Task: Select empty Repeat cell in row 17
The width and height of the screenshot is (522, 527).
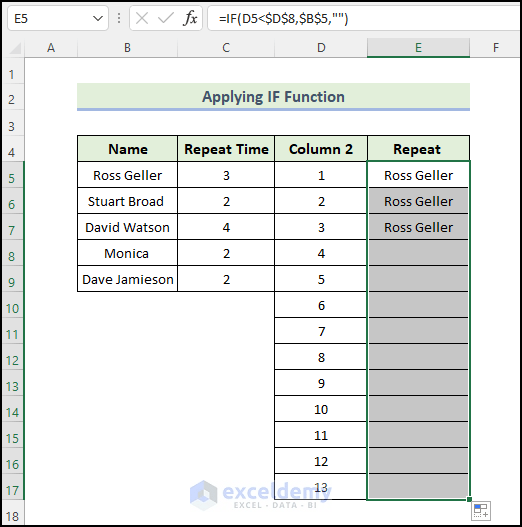Action: pos(418,487)
